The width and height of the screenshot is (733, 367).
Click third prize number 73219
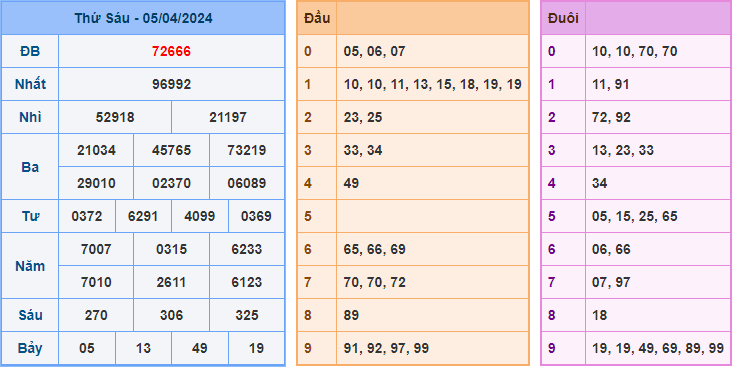click(246, 151)
